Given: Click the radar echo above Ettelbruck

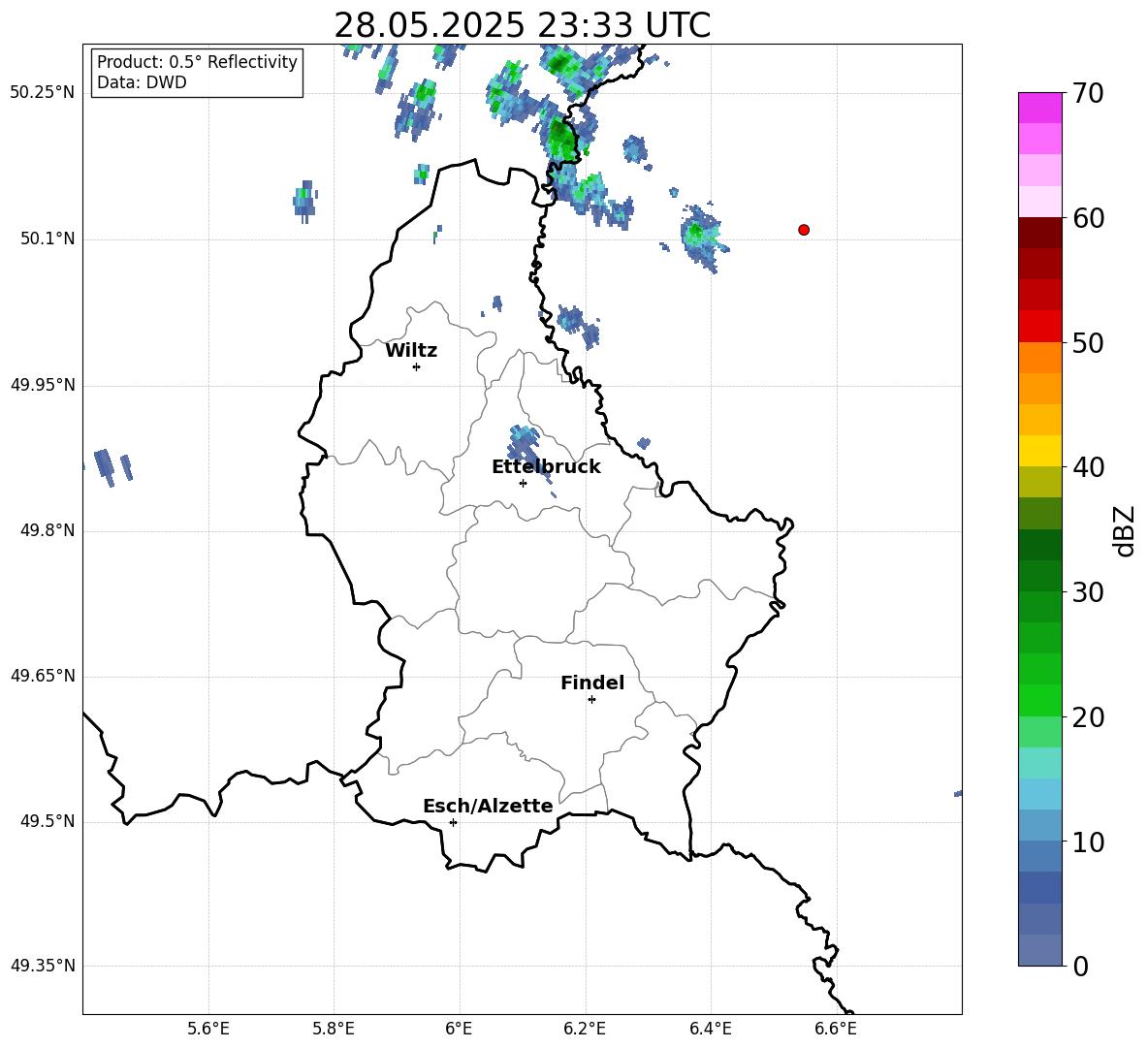Looking at the screenshot, I should coord(526,445).
